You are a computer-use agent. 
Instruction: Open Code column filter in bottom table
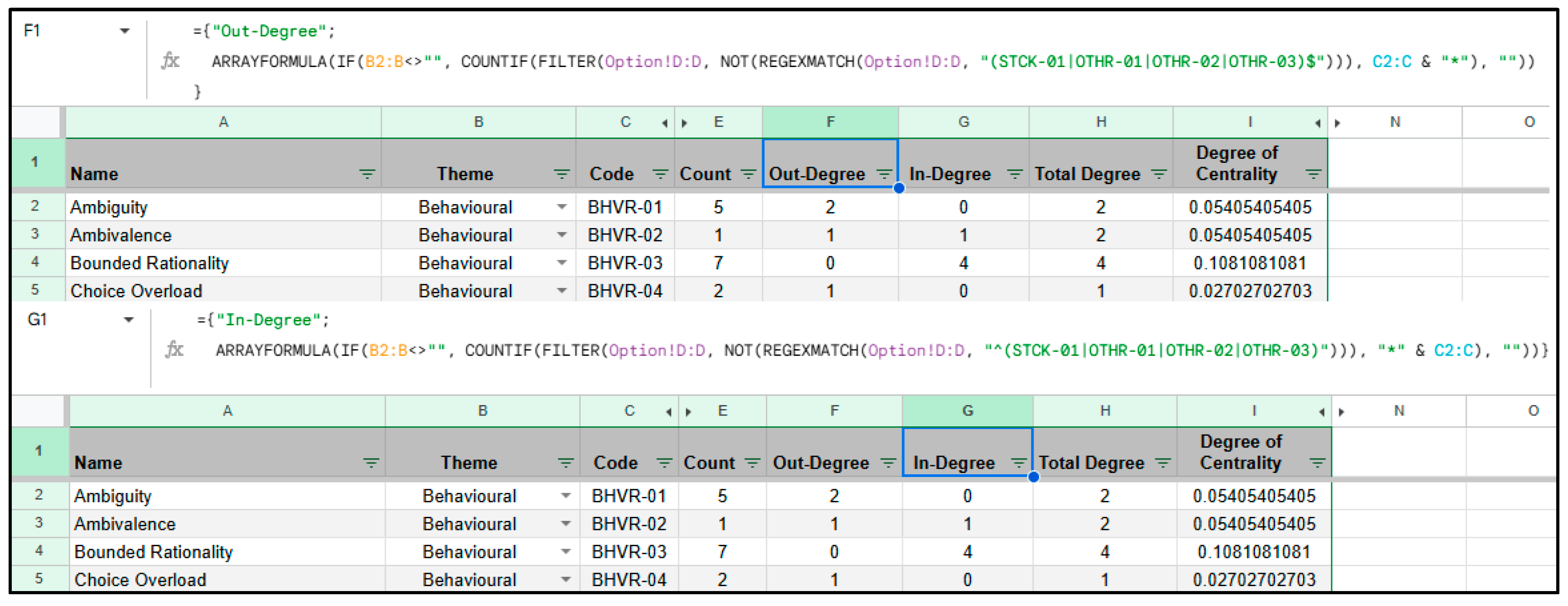pyautogui.click(x=664, y=463)
